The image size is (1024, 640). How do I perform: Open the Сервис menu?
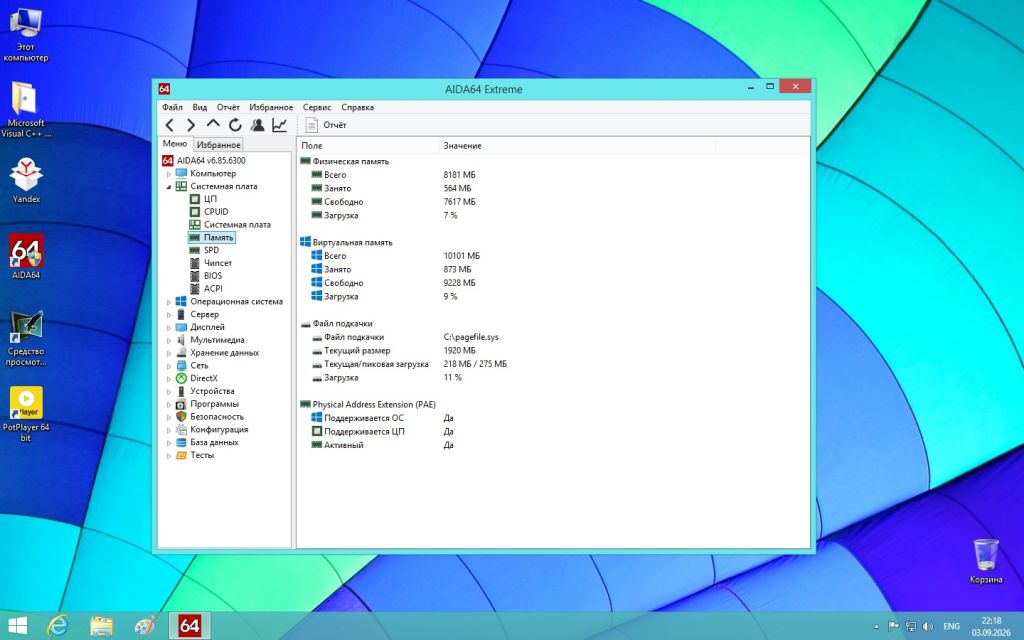317,107
